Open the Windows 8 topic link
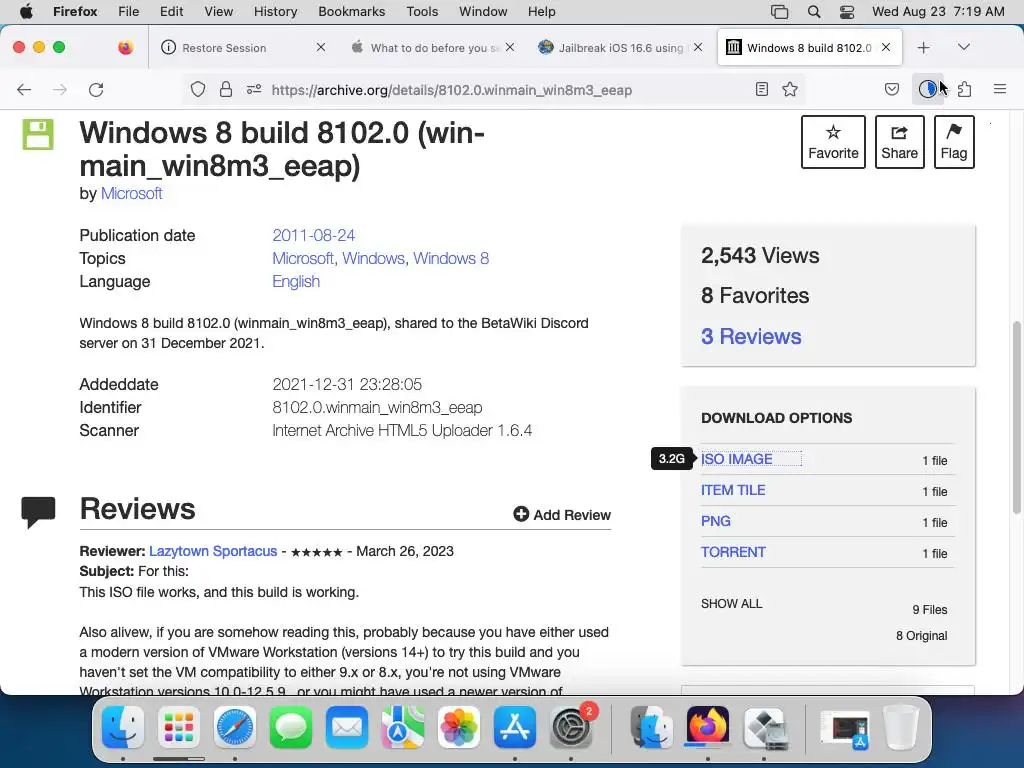This screenshot has height=768, width=1024. click(x=451, y=258)
